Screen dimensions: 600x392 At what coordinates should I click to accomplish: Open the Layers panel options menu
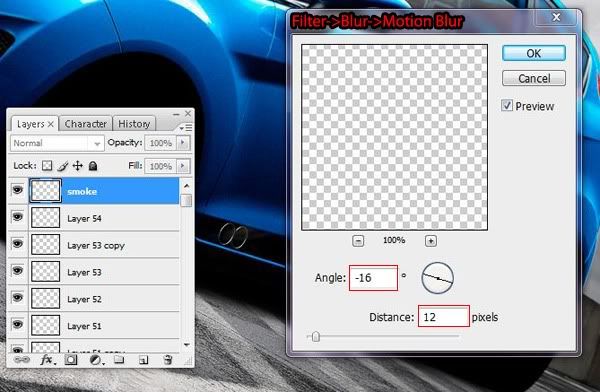186,127
